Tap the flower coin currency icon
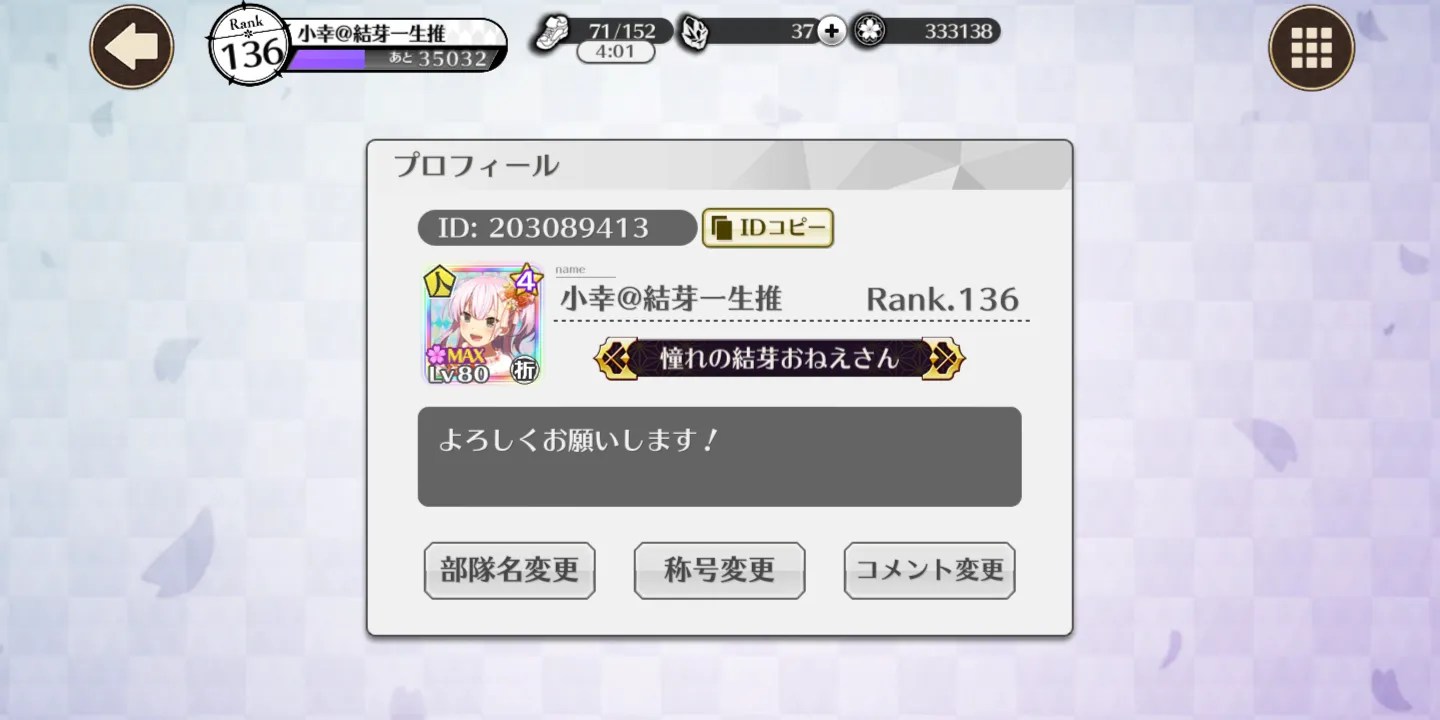The height and width of the screenshot is (720, 1440). click(868, 31)
